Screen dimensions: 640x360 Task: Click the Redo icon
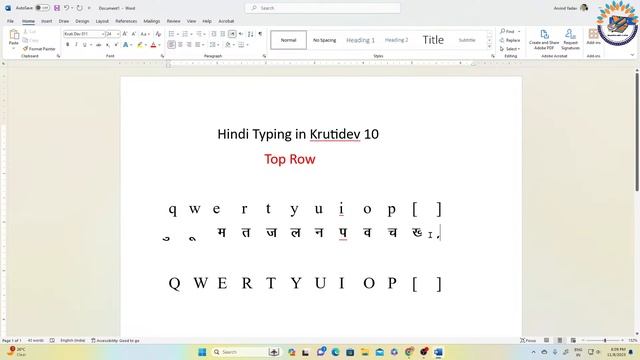click(x=79, y=8)
